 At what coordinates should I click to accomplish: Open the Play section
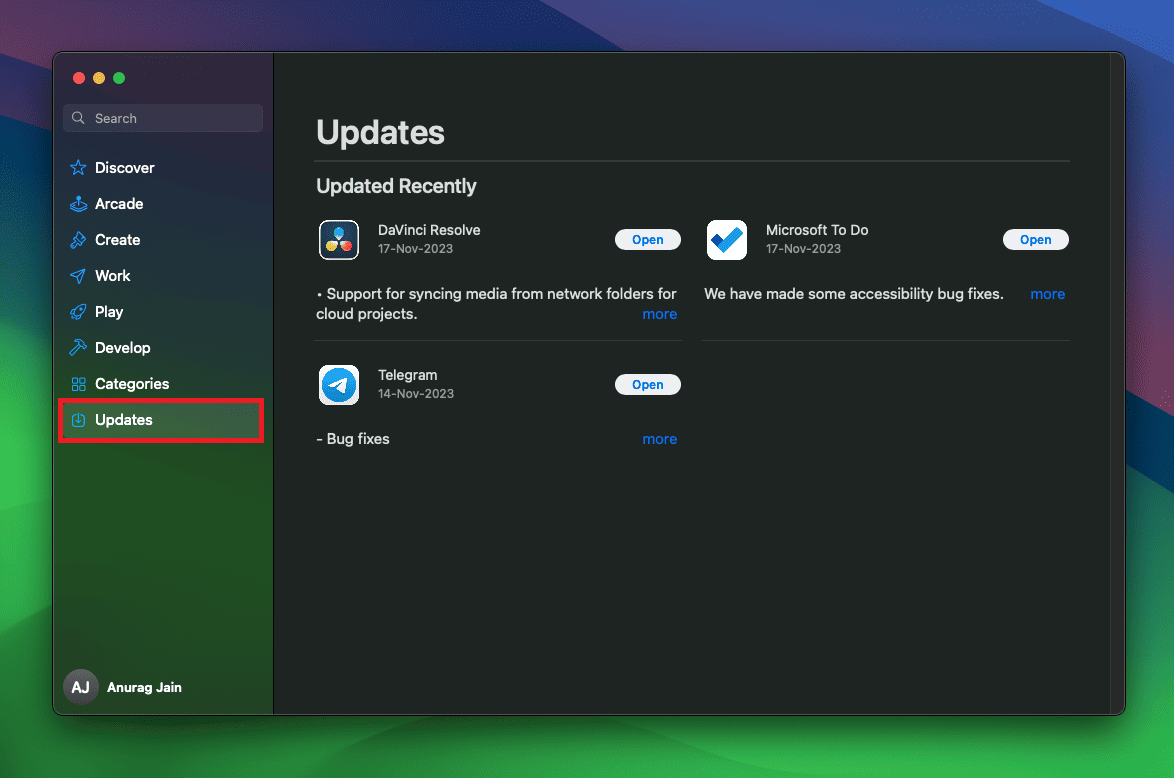(161, 311)
